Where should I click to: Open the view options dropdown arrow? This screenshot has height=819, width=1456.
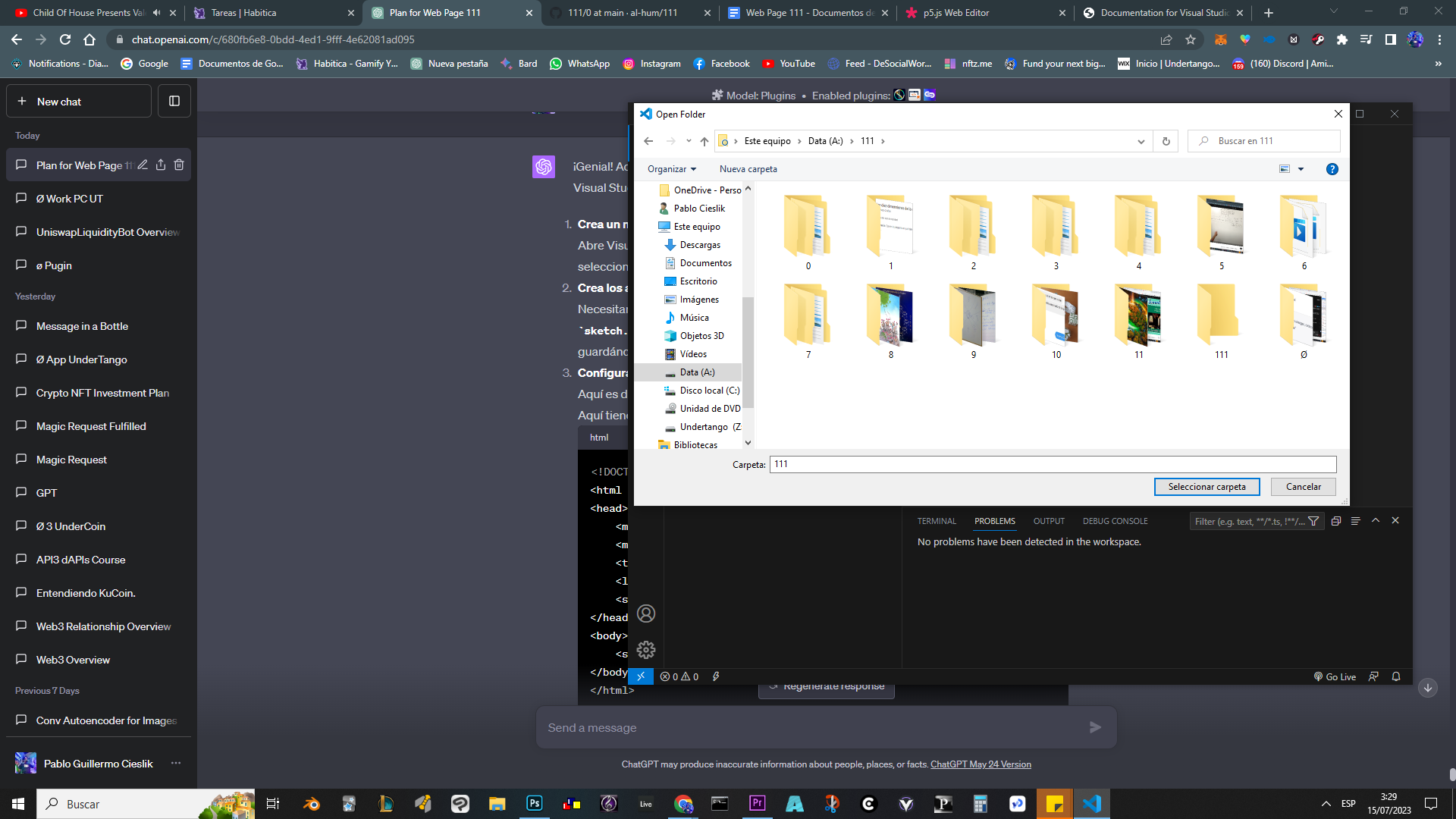(x=1301, y=169)
